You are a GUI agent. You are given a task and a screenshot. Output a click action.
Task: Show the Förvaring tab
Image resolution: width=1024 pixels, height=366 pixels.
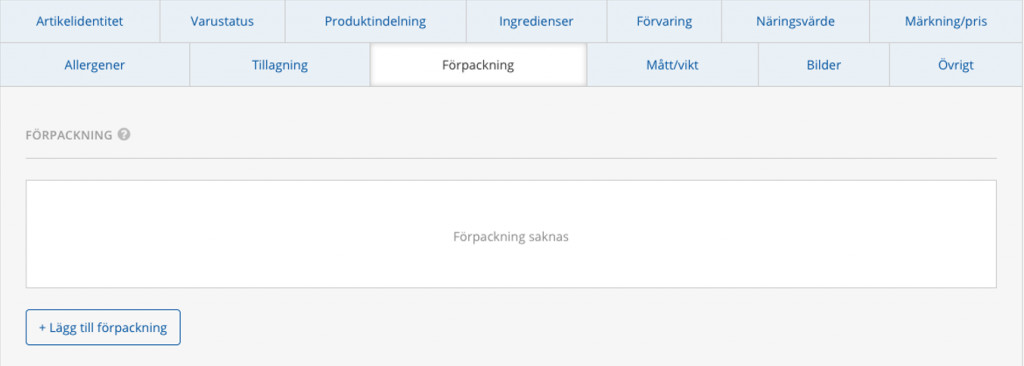[x=664, y=21]
